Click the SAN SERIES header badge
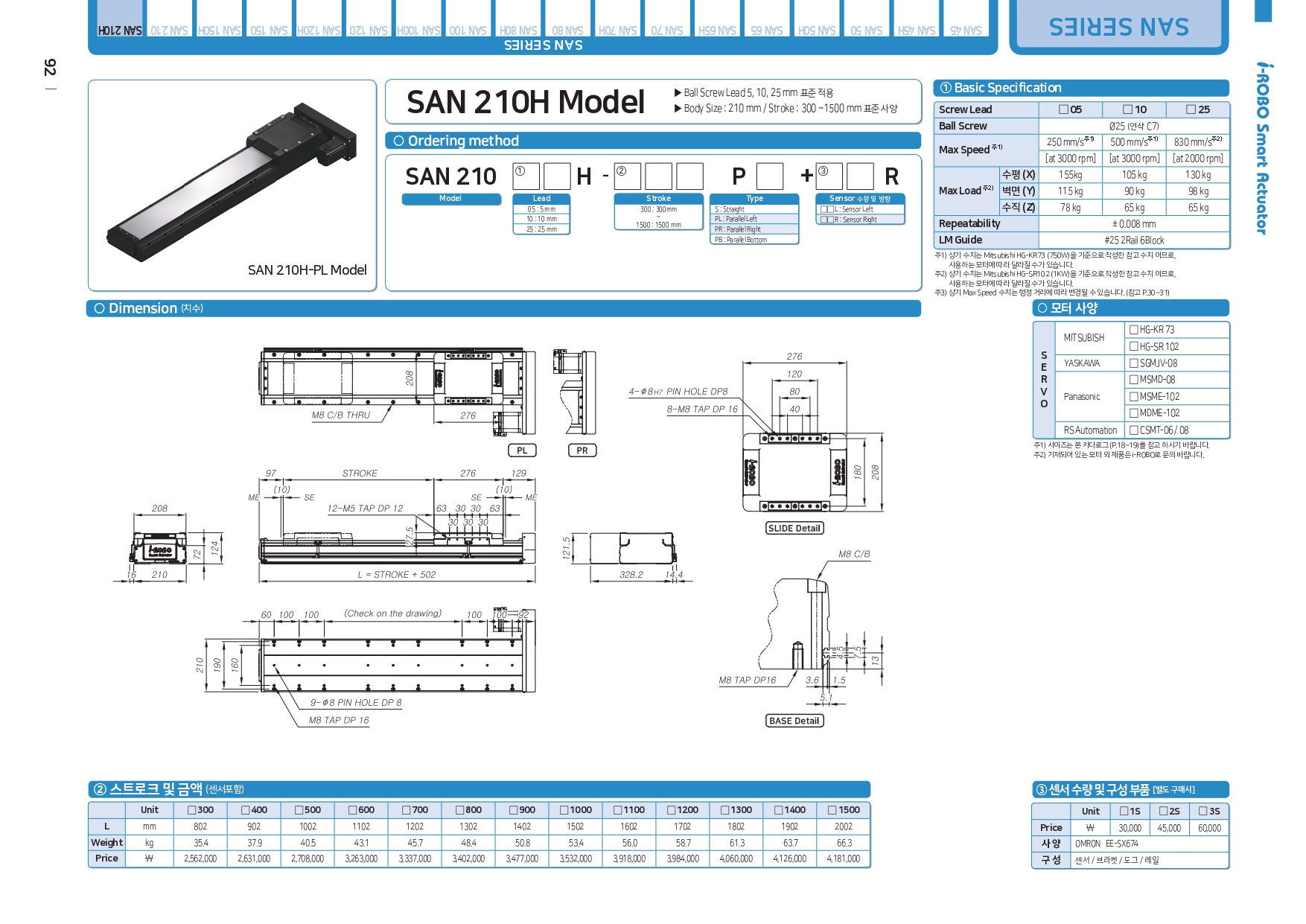The image size is (1306, 924). 1118,27
